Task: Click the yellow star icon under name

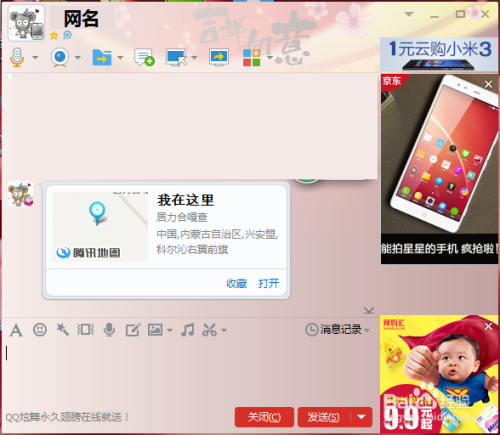Action: (x=54, y=35)
